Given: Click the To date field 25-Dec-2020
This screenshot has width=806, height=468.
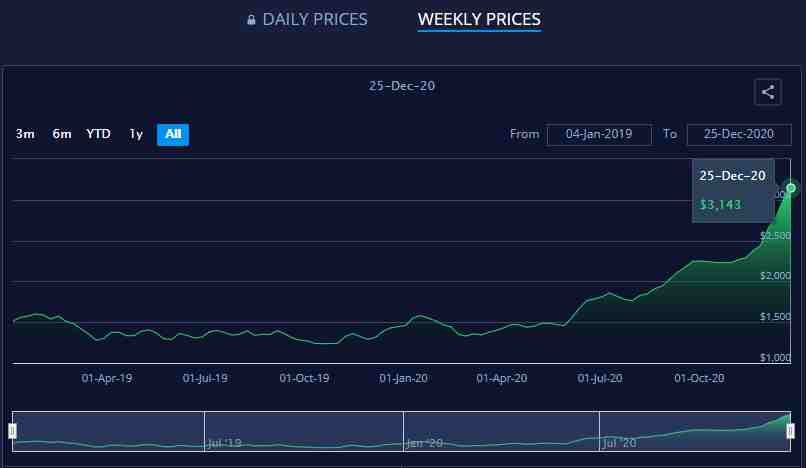Looking at the screenshot, I should coord(739,134).
